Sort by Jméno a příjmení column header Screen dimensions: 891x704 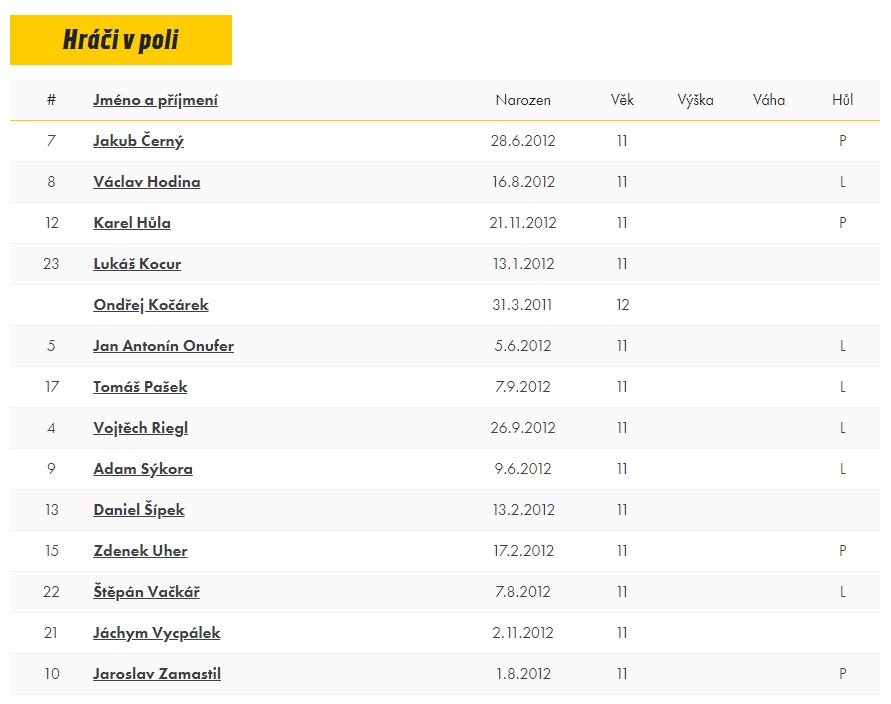155,100
